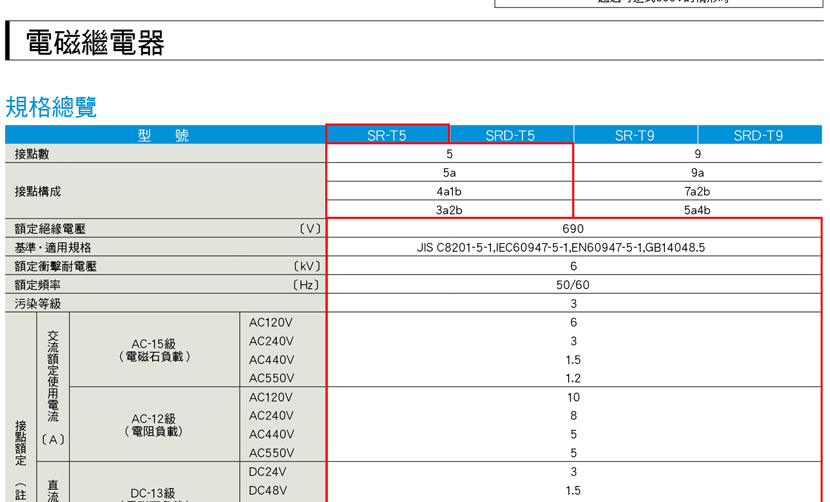Select the value 10 for AC-12級 AC120V
The width and height of the screenshot is (830, 502).
573,397
